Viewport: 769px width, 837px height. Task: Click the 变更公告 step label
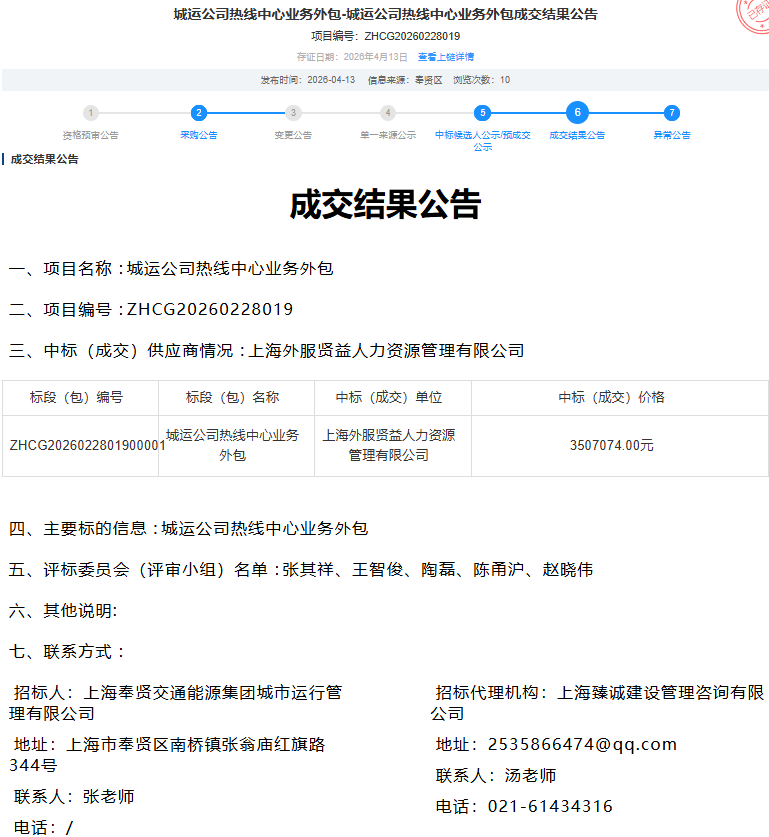coord(293,135)
